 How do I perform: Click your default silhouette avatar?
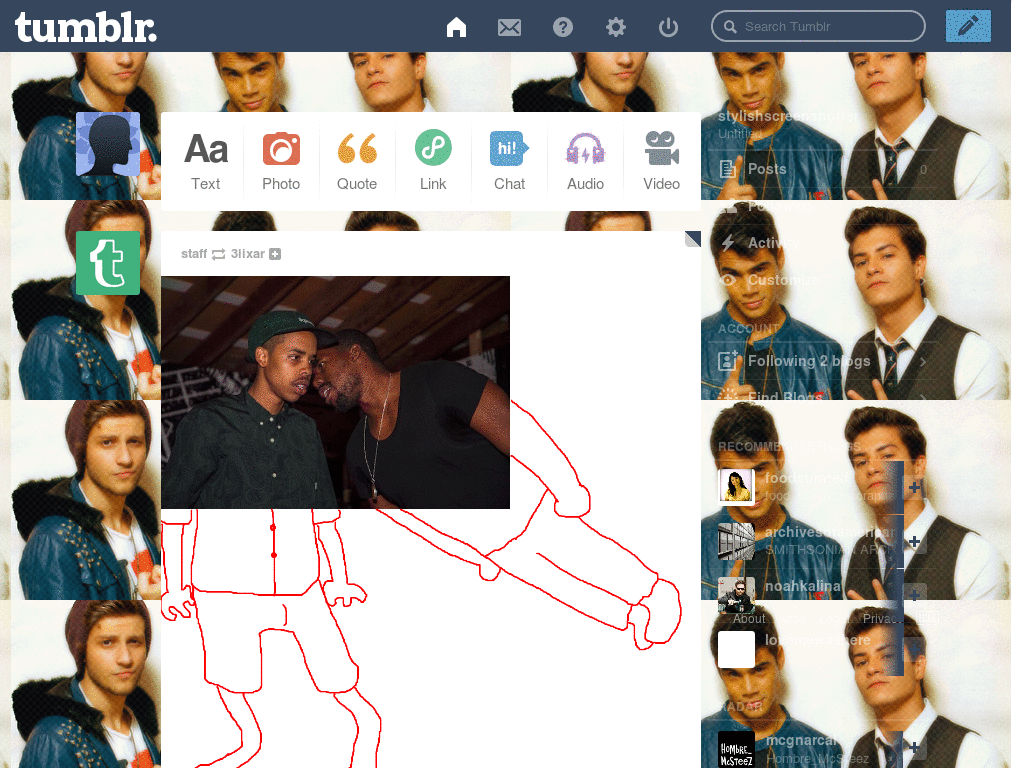click(108, 144)
